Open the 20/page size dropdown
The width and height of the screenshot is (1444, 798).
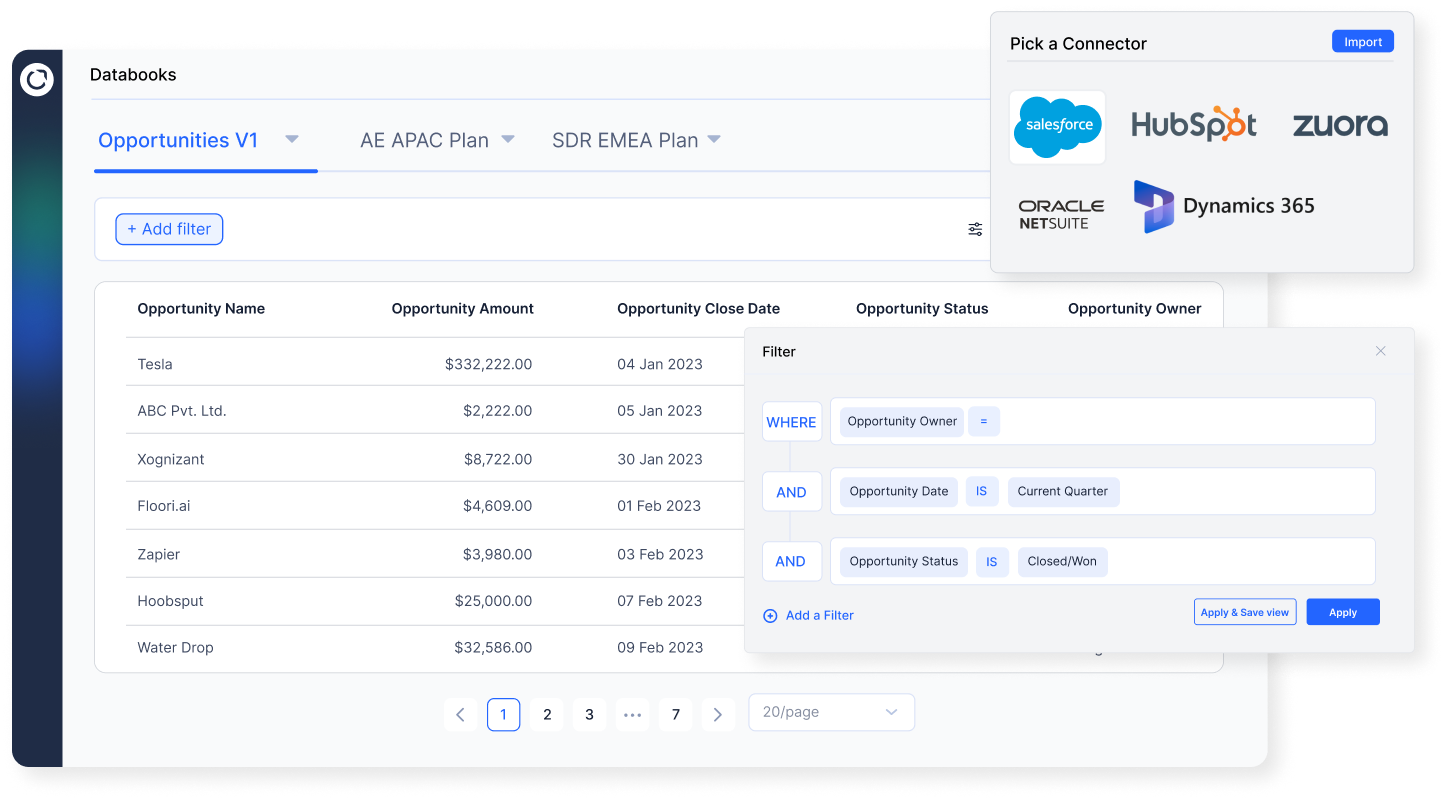point(831,712)
